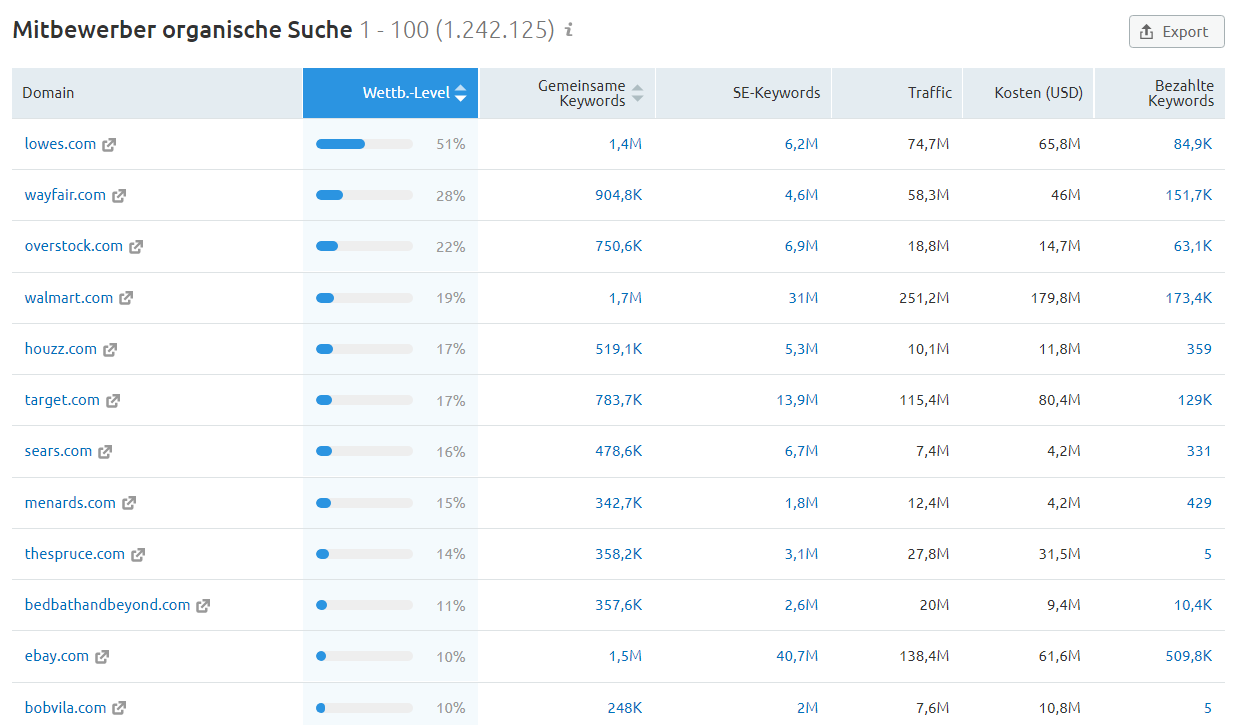Click the Export button

(x=1176, y=32)
